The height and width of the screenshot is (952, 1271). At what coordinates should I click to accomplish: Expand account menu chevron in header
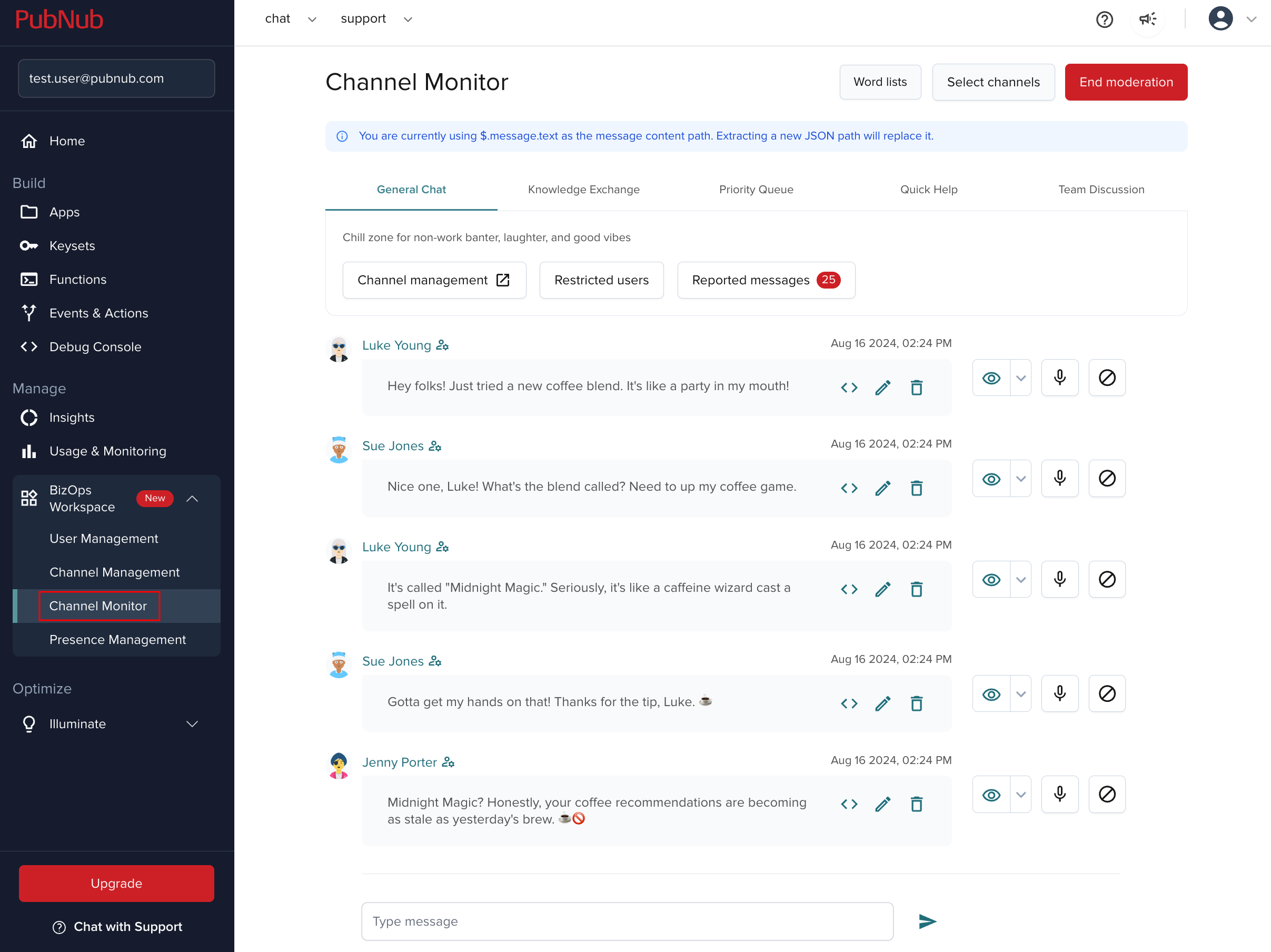[x=1251, y=19]
